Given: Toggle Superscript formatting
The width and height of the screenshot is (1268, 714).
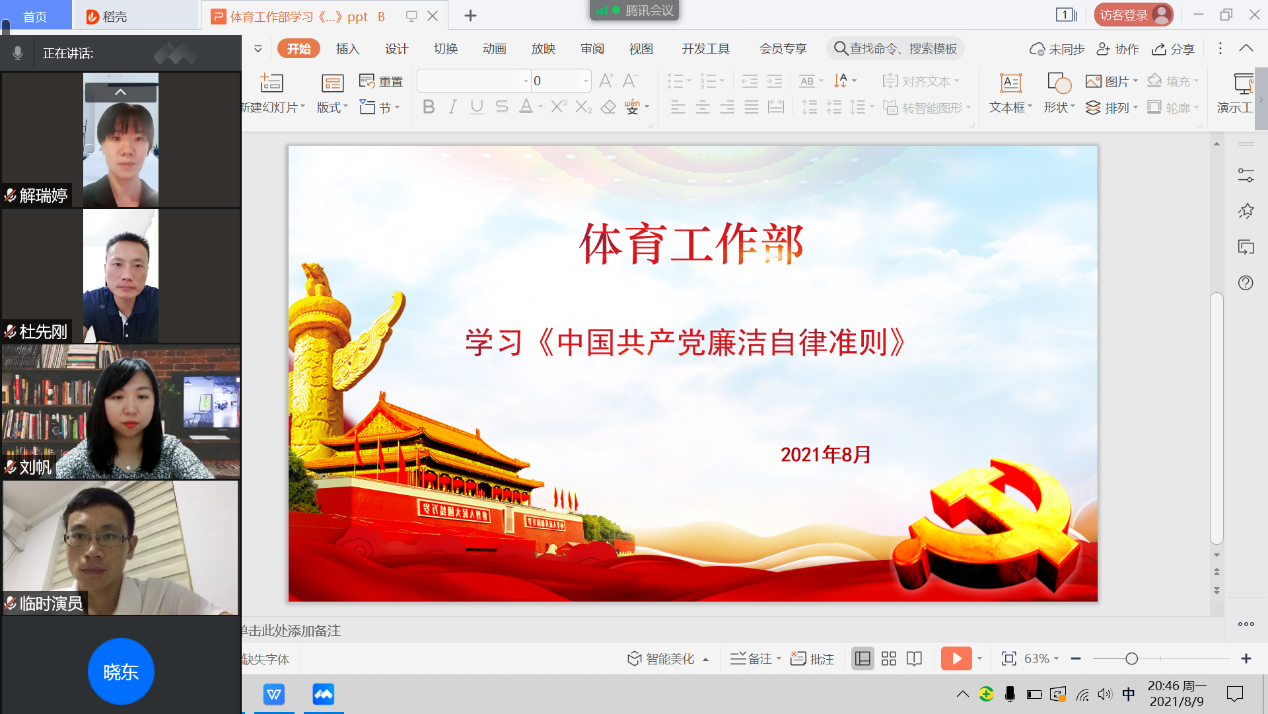Looking at the screenshot, I should tap(558, 107).
